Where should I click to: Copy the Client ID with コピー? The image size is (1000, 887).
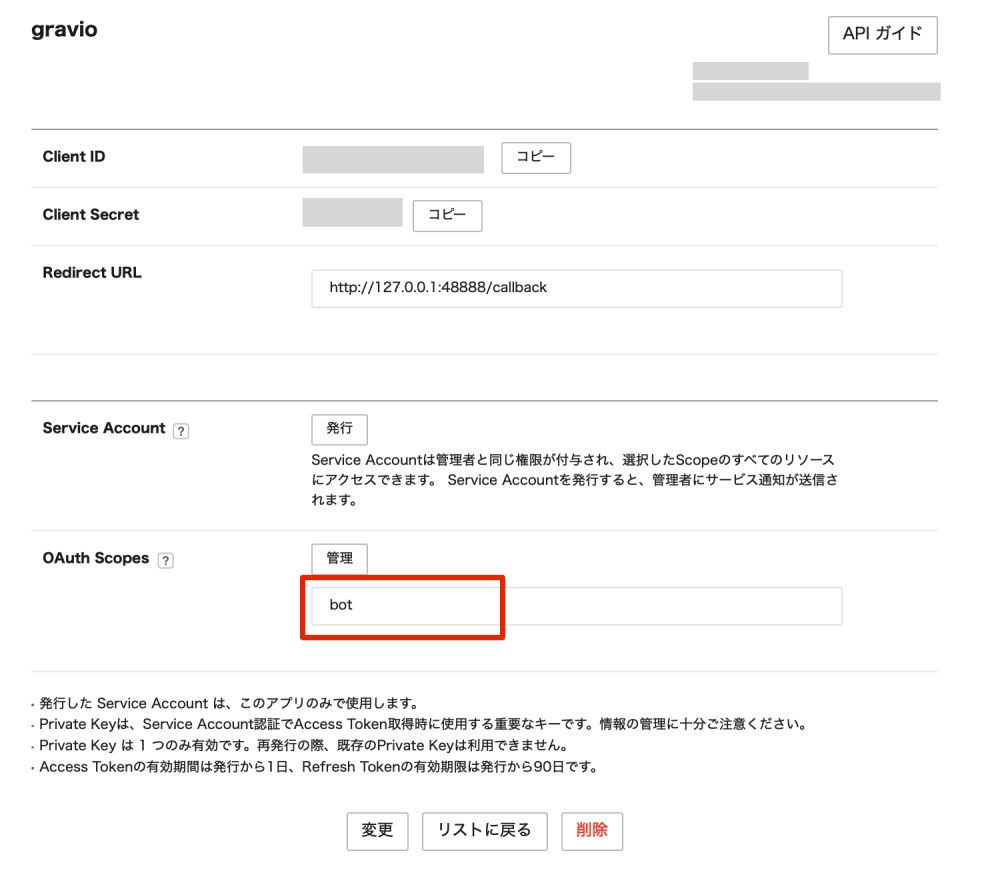click(536, 158)
